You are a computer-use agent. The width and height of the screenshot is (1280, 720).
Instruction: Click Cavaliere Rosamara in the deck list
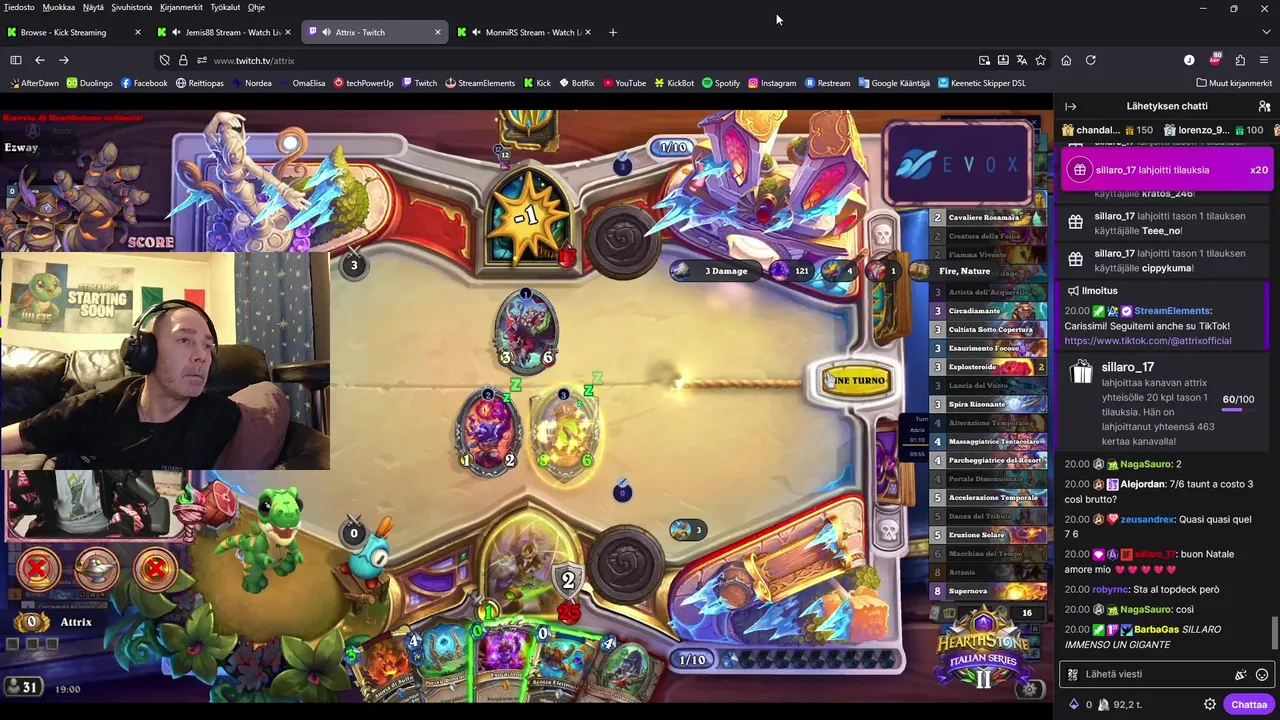988,217
